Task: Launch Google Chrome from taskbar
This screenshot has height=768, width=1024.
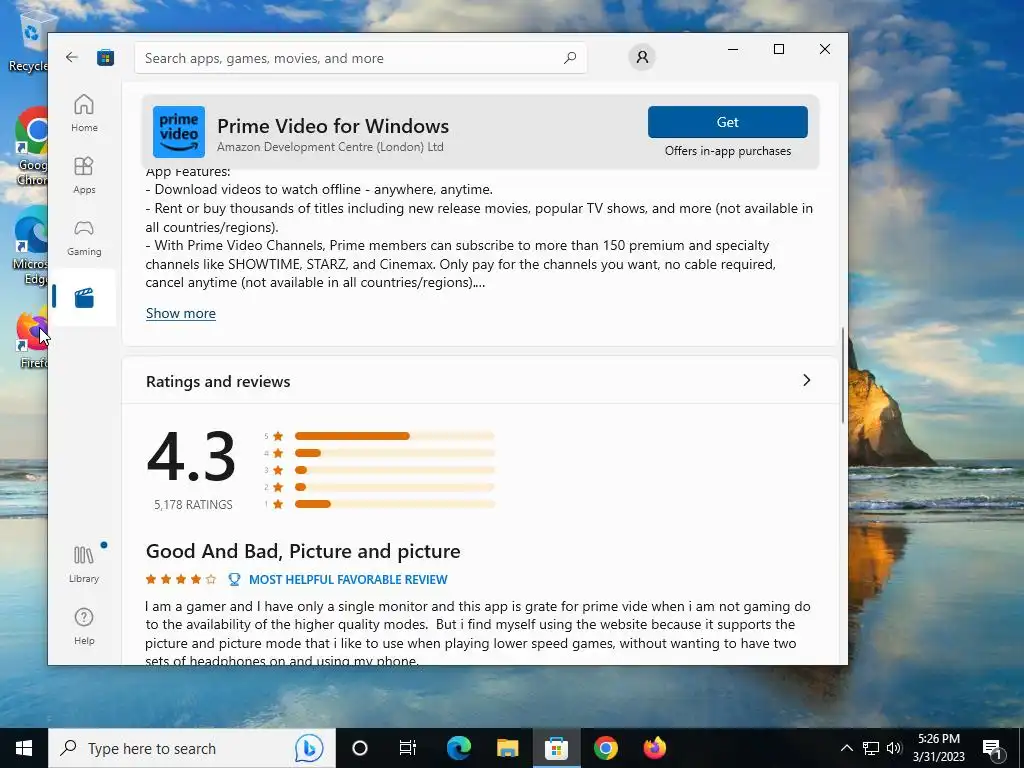Action: [605, 748]
